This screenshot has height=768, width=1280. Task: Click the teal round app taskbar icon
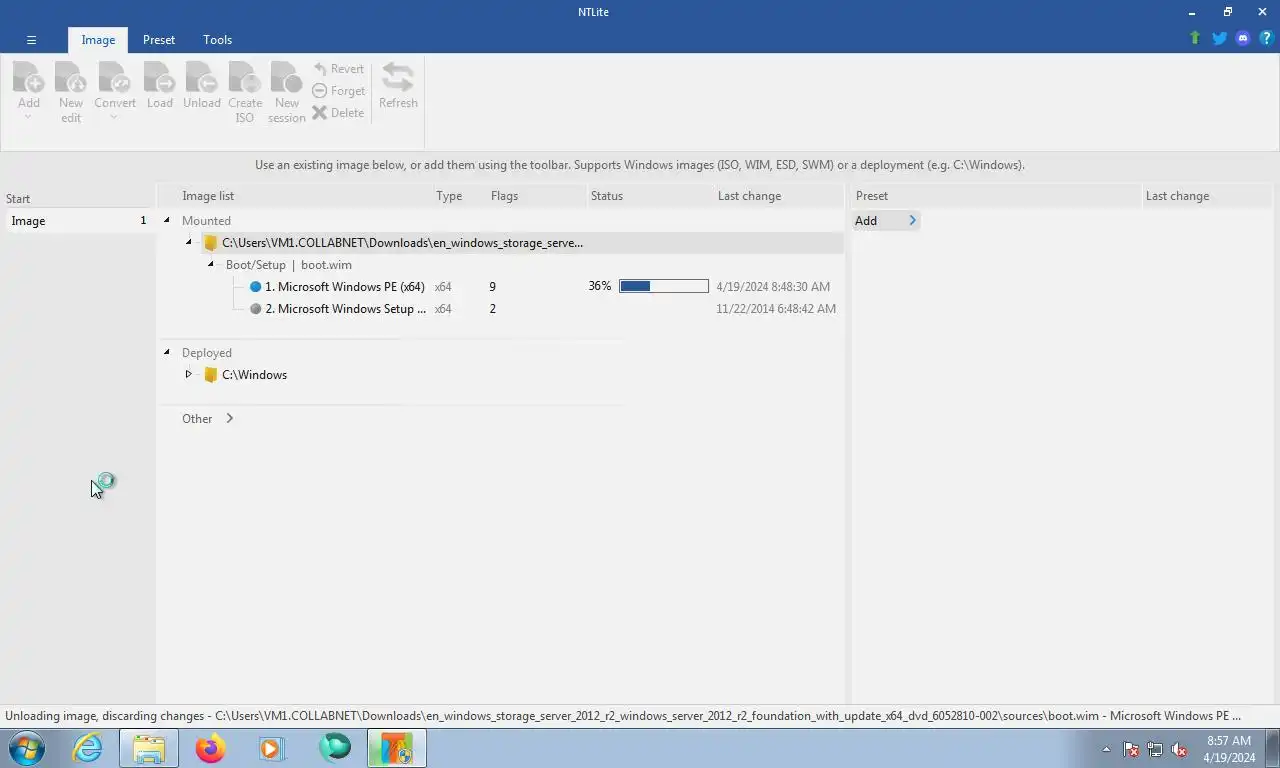(x=334, y=748)
